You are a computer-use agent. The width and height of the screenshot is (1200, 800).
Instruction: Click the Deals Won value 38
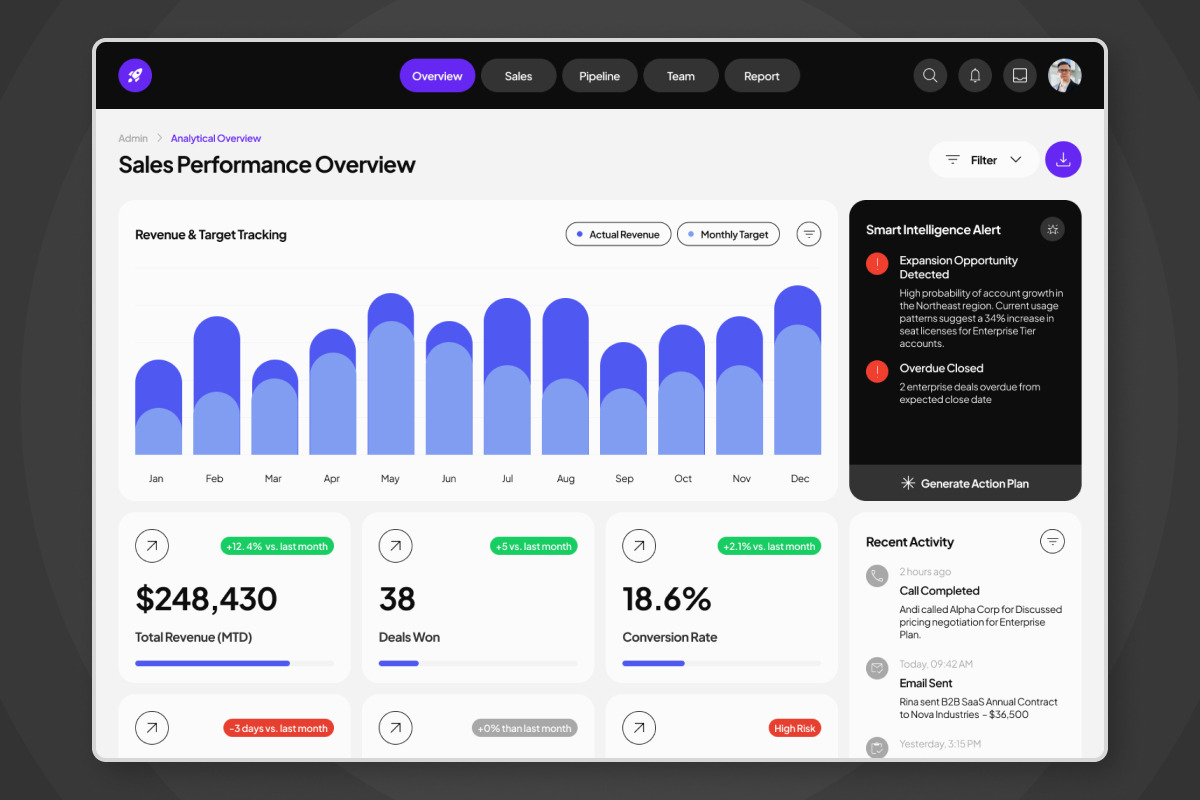click(397, 599)
